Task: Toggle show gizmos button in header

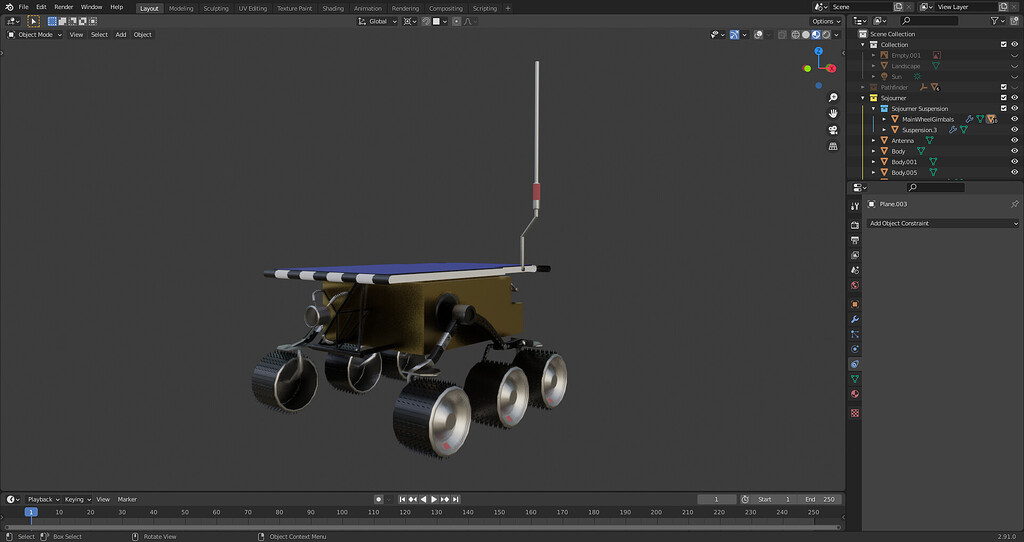Action: (x=735, y=35)
